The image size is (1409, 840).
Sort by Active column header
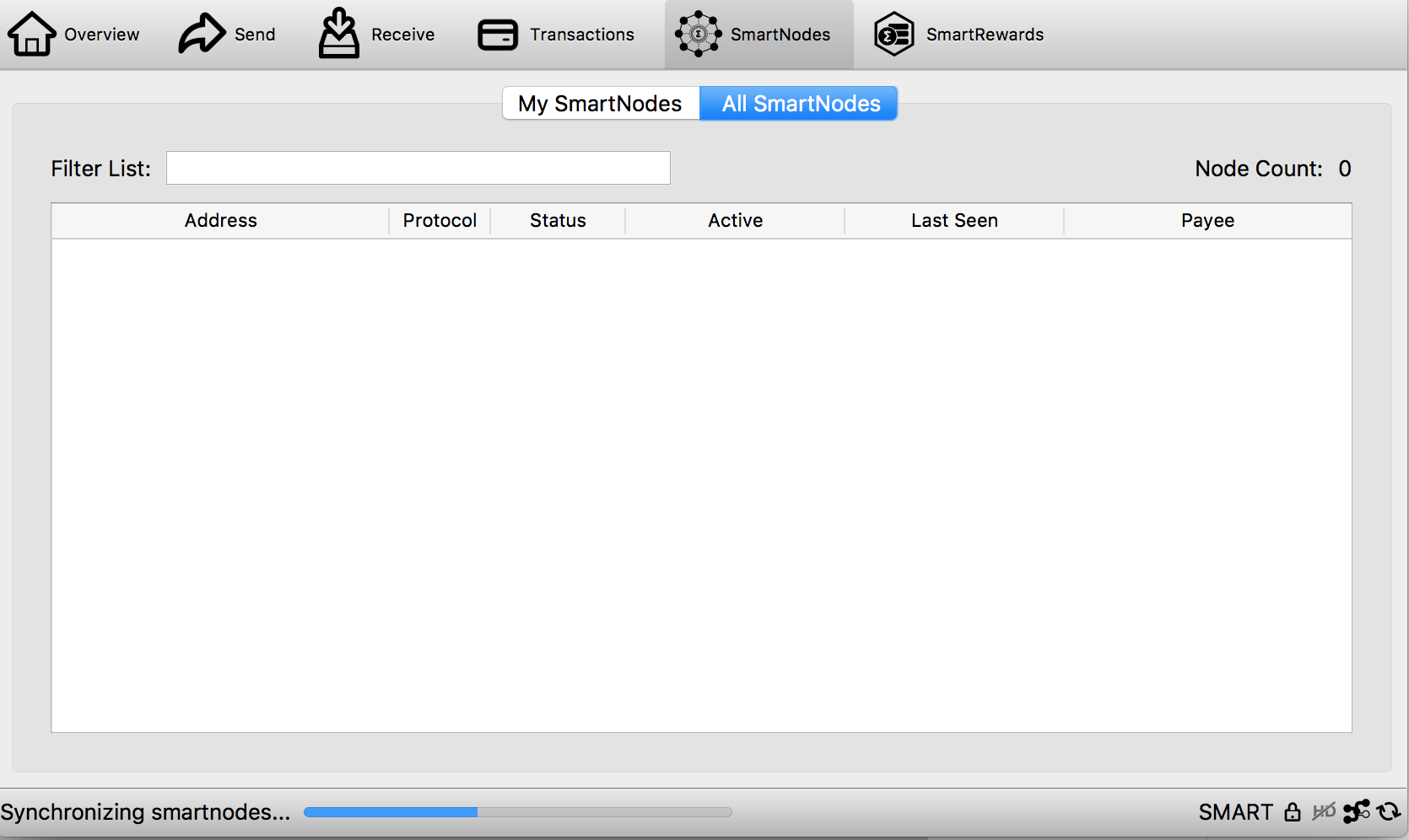[x=735, y=221]
